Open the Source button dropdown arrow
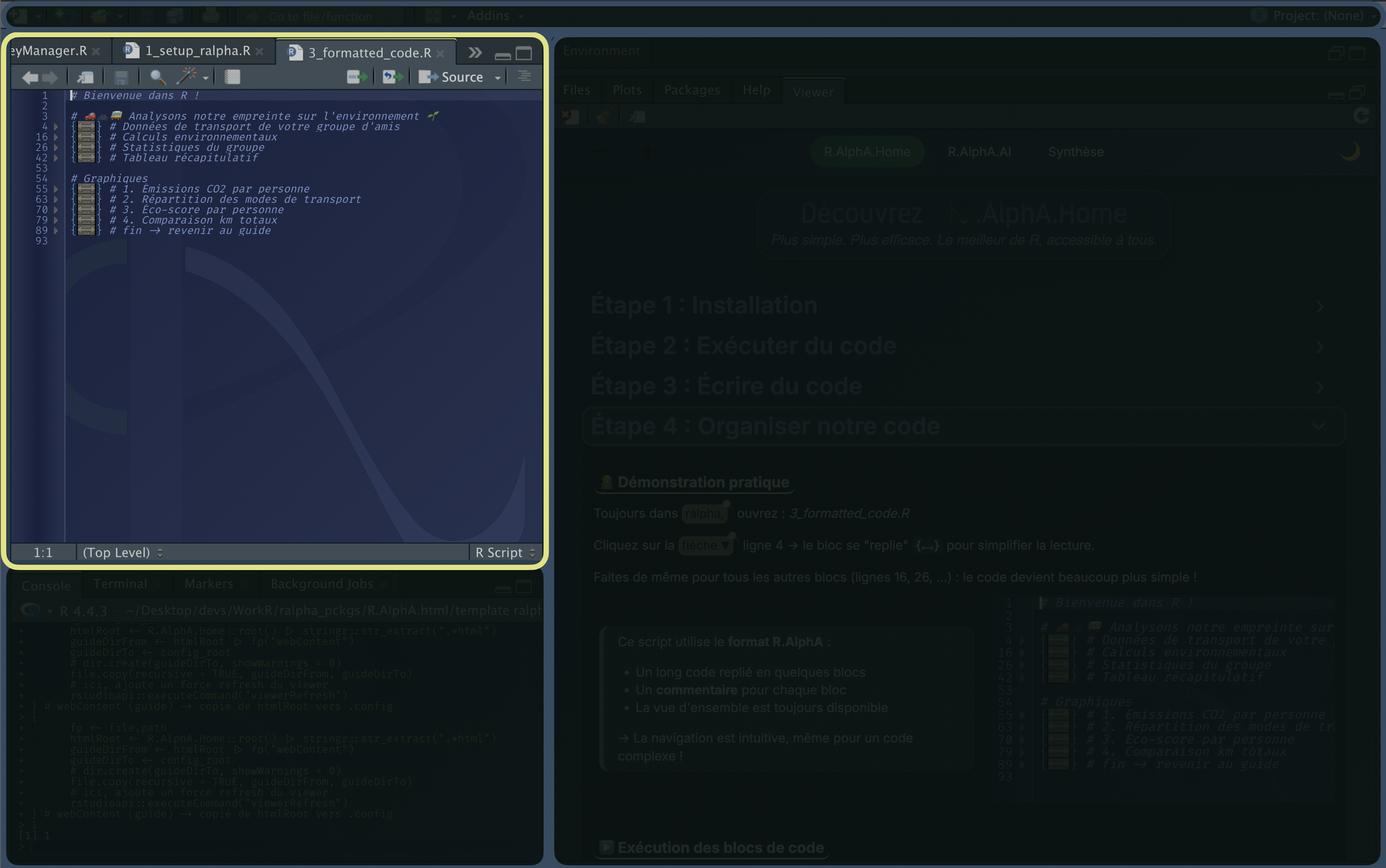 (497, 78)
